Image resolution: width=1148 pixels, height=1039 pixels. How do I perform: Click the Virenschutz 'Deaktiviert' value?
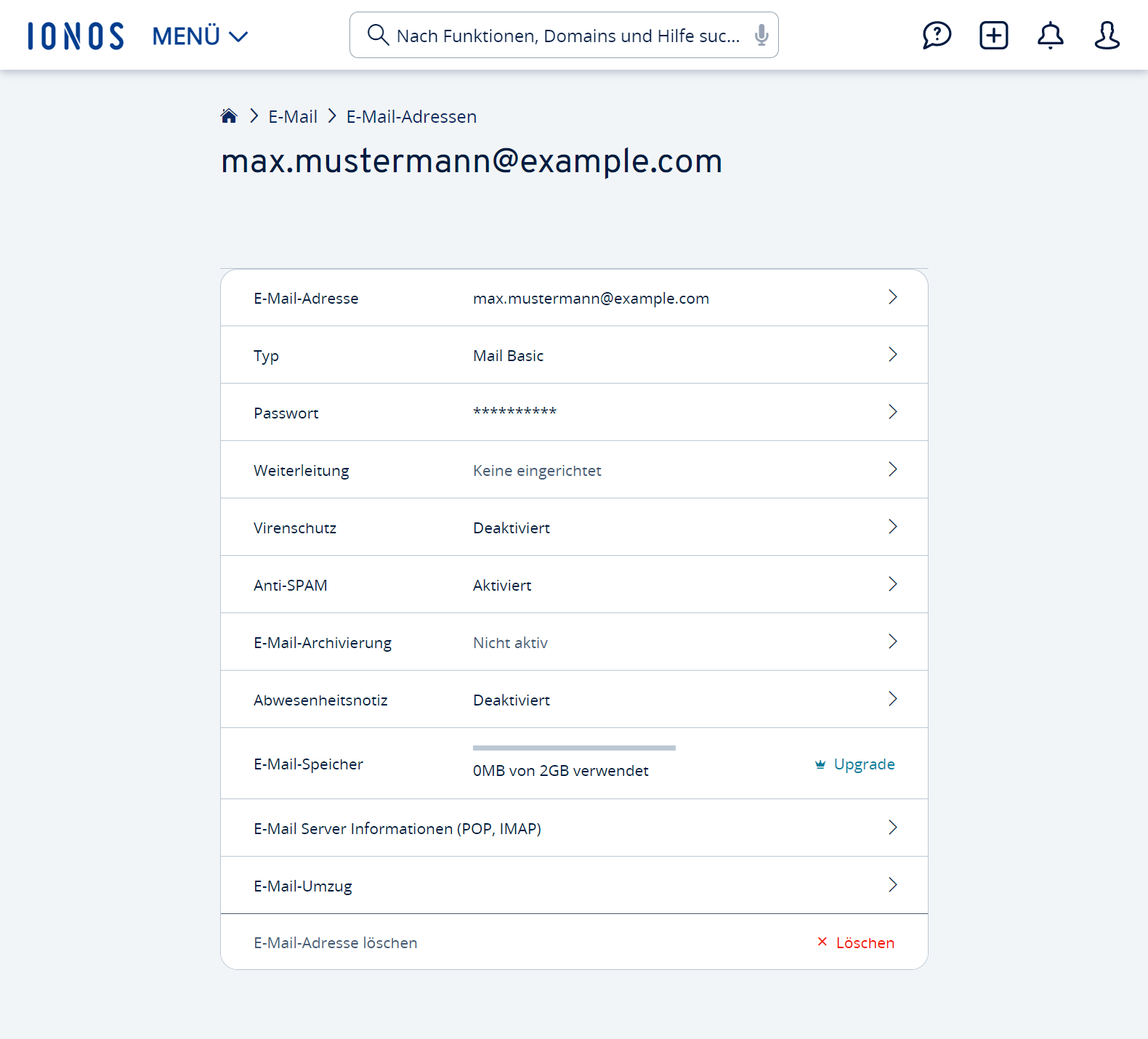point(512,527)
